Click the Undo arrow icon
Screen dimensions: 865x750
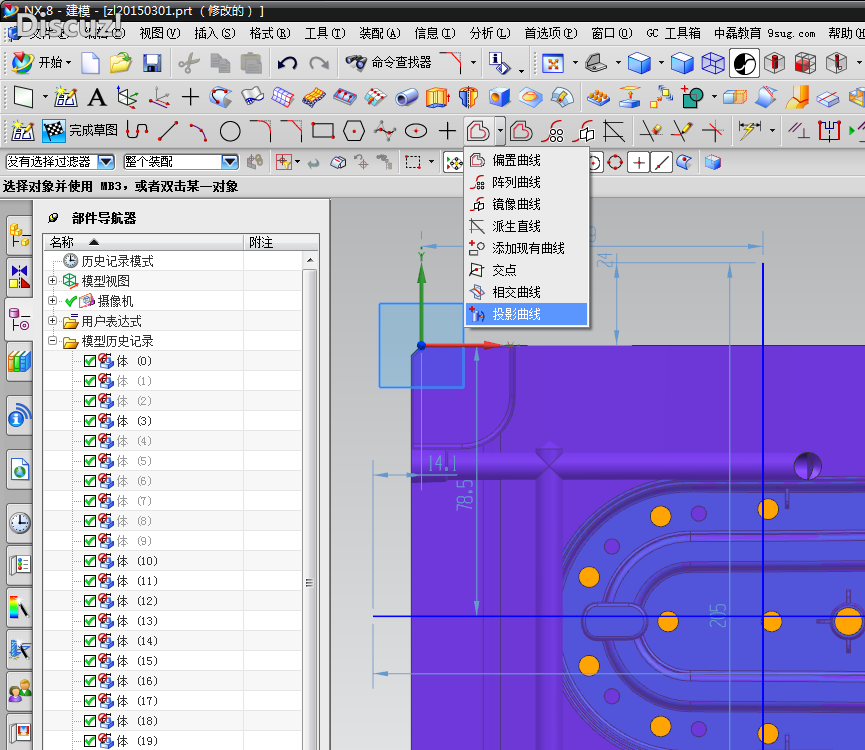pyautogui.click(x=287, y=63)
